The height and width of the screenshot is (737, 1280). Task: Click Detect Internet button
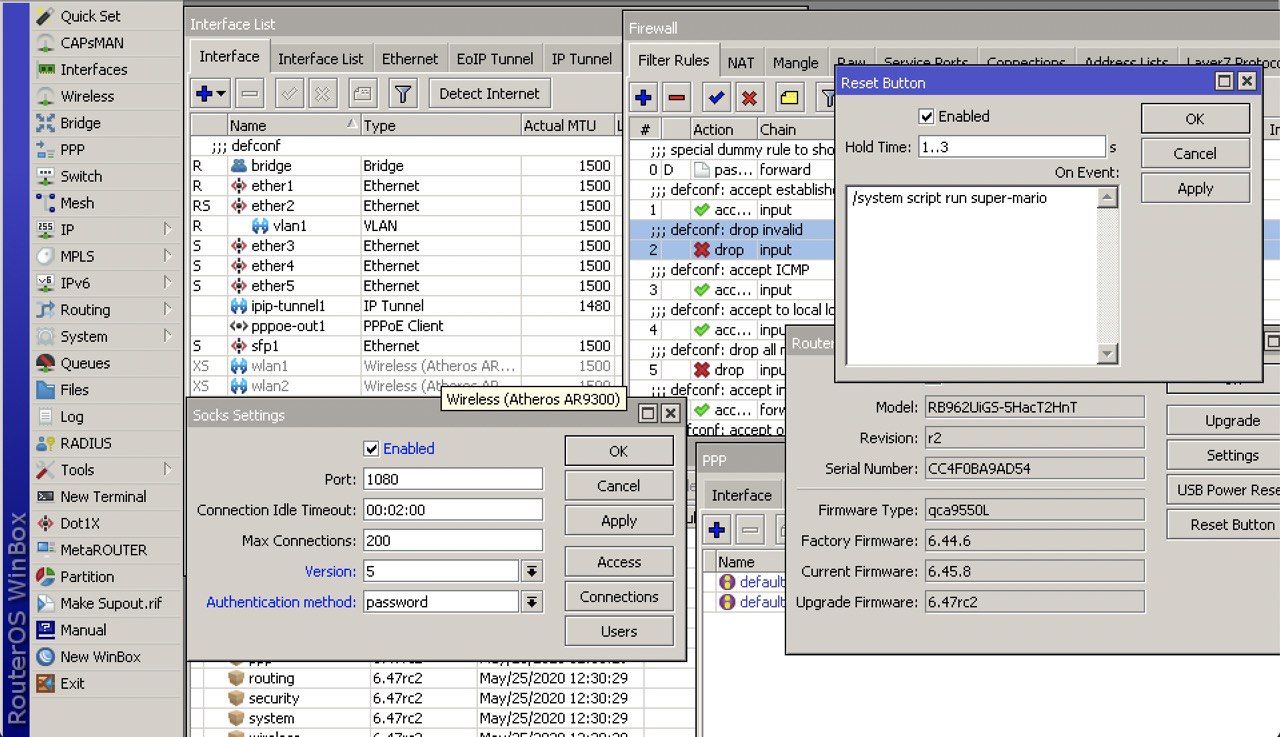click(x=490, y=94)
